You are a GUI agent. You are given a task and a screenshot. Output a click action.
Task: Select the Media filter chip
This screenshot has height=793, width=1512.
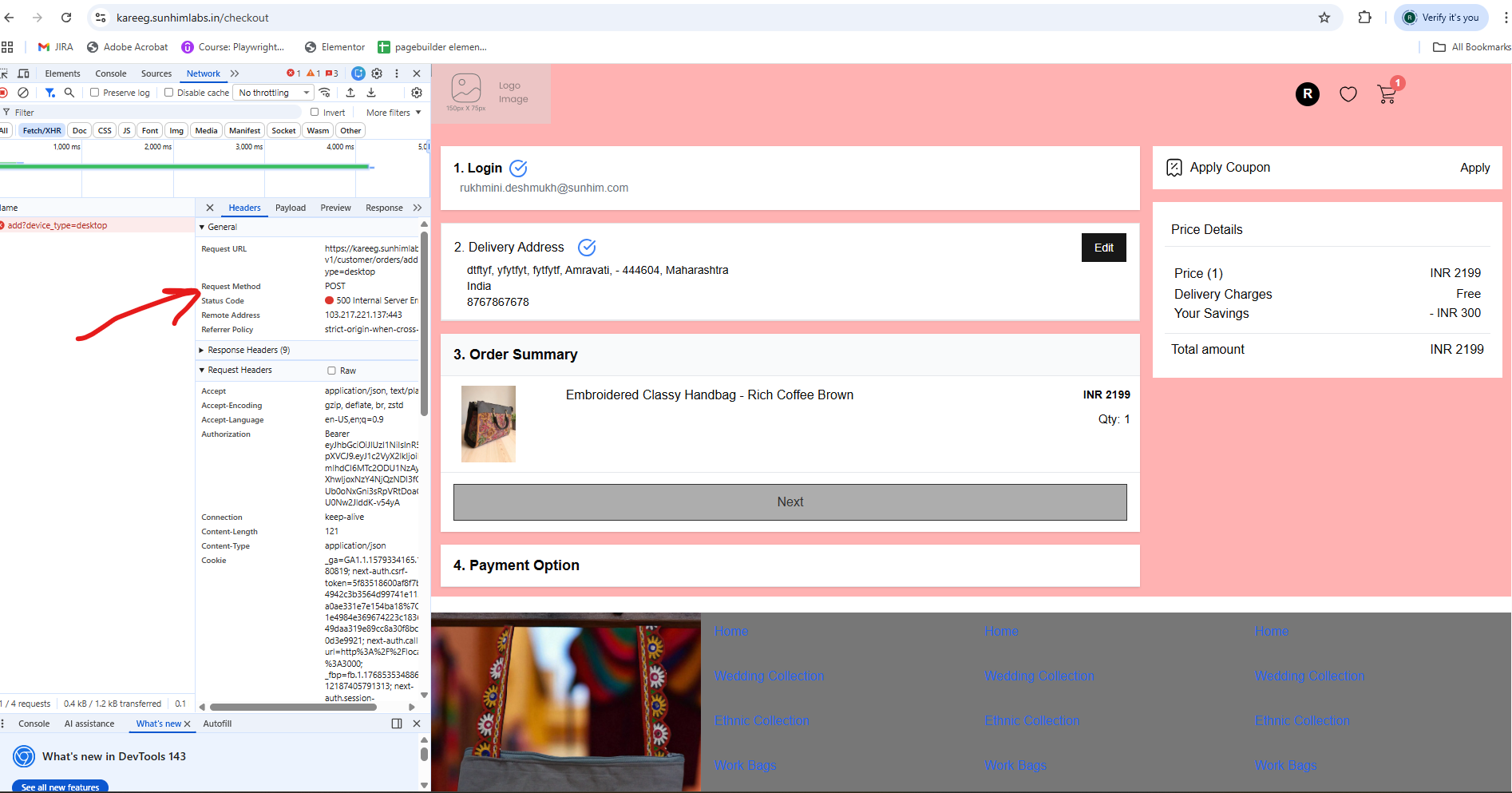point(206,131)
